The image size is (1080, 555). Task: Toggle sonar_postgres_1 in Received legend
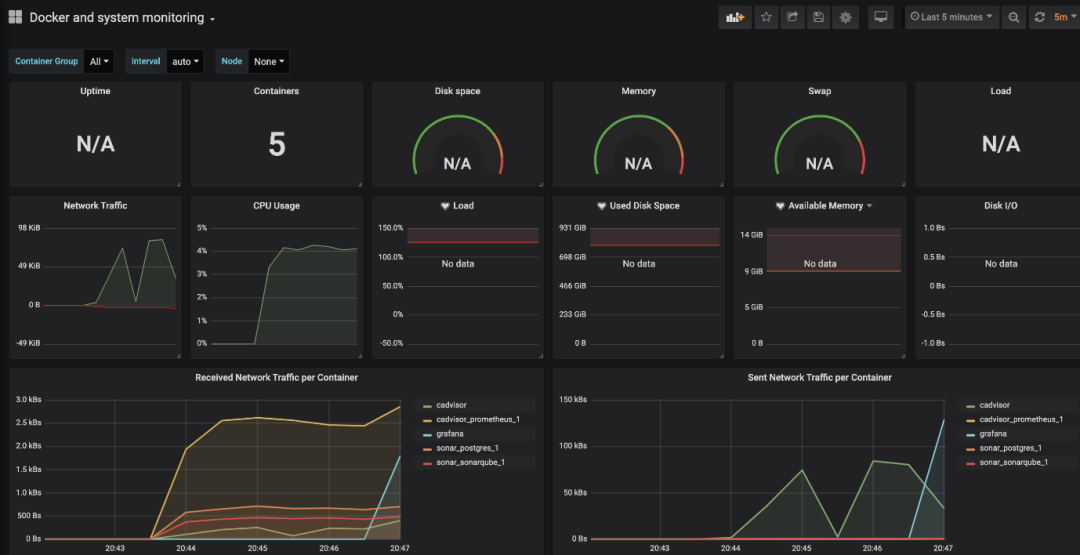click(468, 448)
